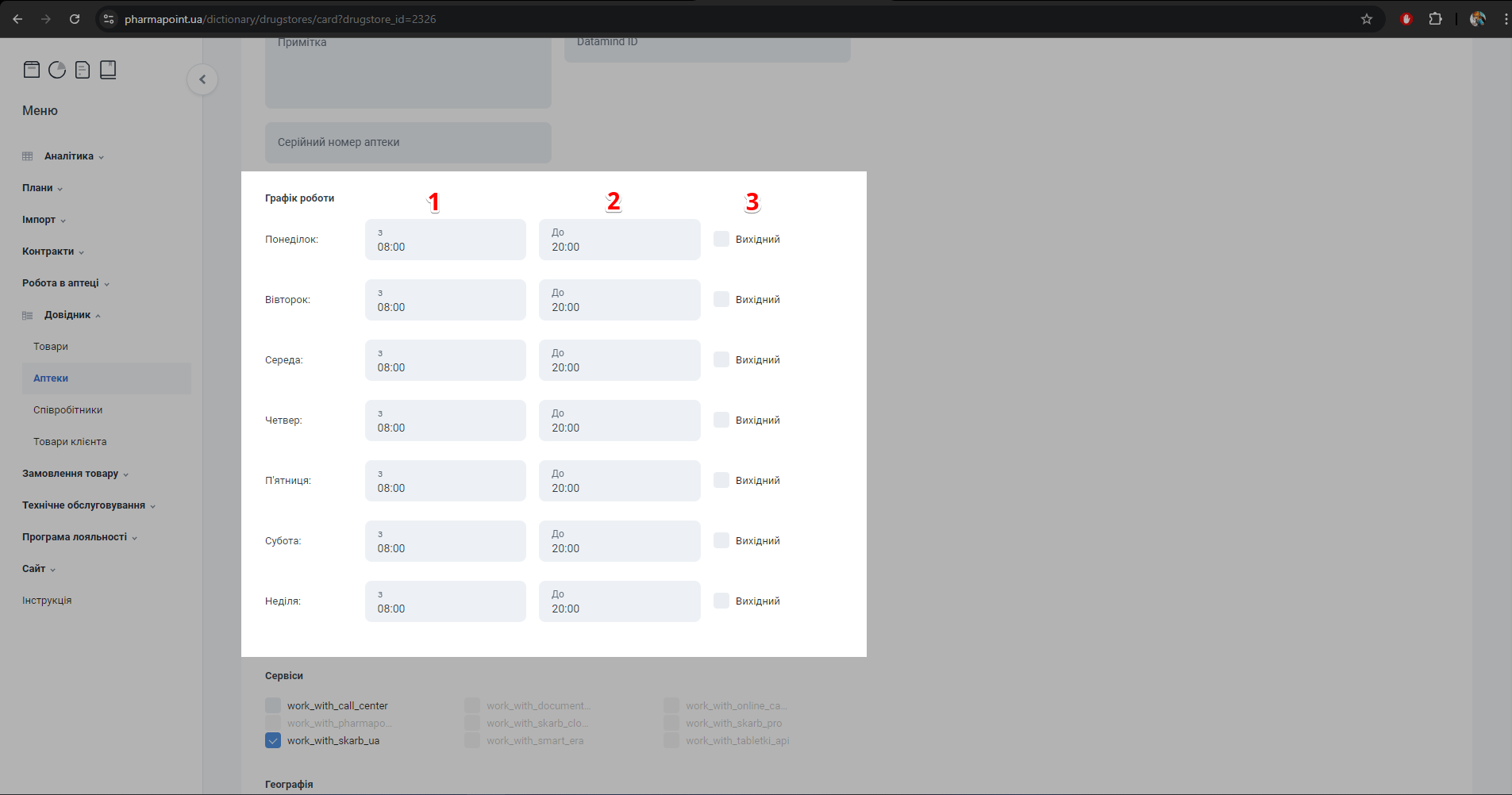Screen dimensions: 1512x795
Task: Expand the Аналітика menu section
Action: [x=69, y=156]
